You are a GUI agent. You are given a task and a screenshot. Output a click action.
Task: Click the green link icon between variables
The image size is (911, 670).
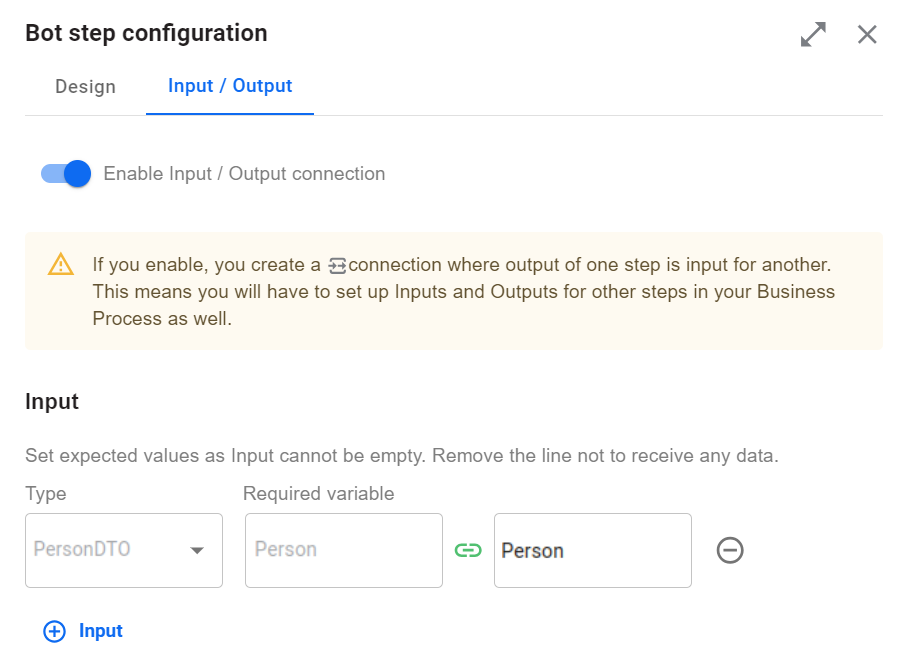click(468, 550)
